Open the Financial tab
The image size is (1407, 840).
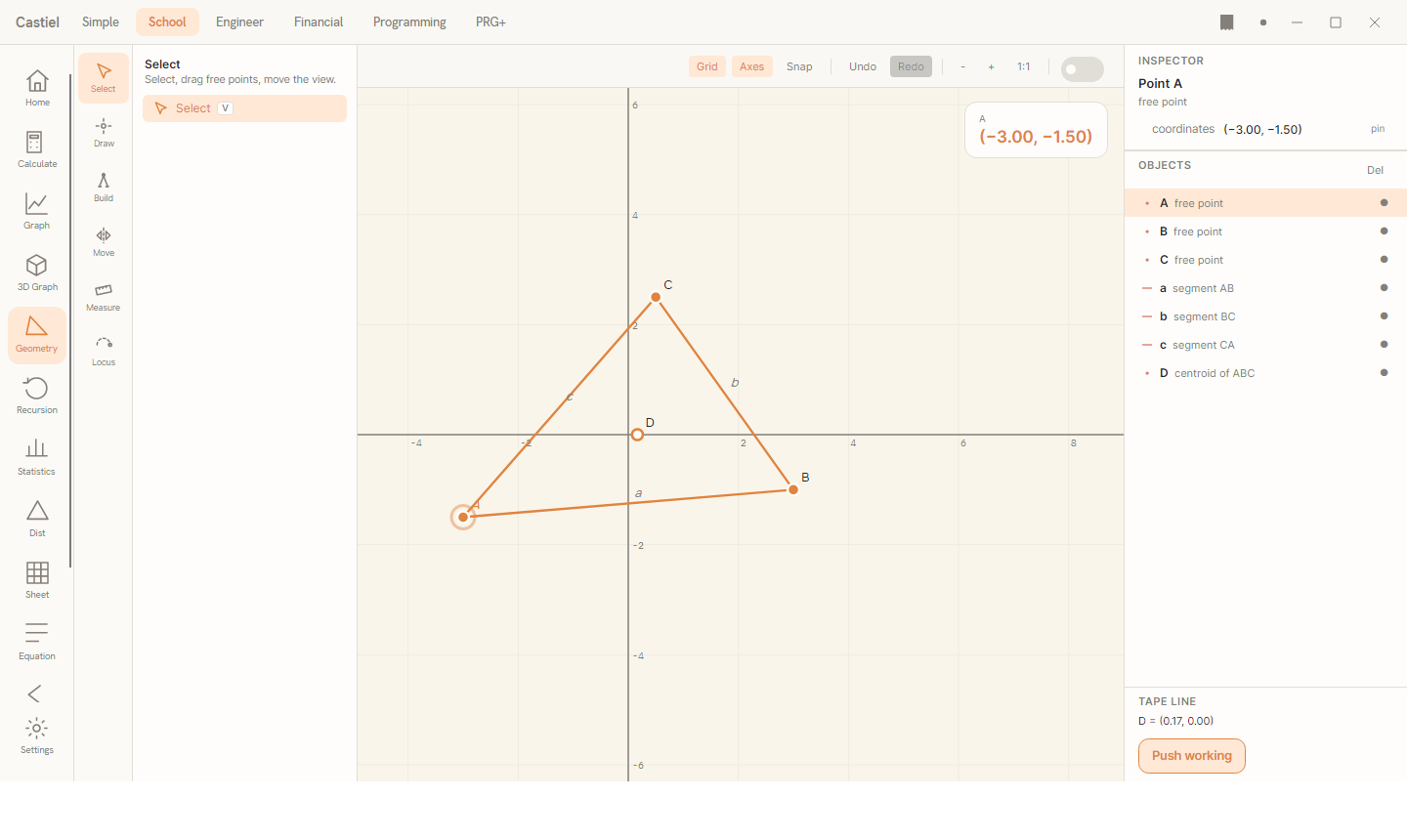(319, 21)
